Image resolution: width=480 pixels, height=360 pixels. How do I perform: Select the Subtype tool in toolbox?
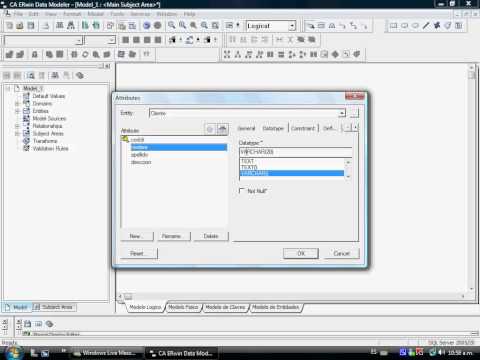(x=332, y=26)
